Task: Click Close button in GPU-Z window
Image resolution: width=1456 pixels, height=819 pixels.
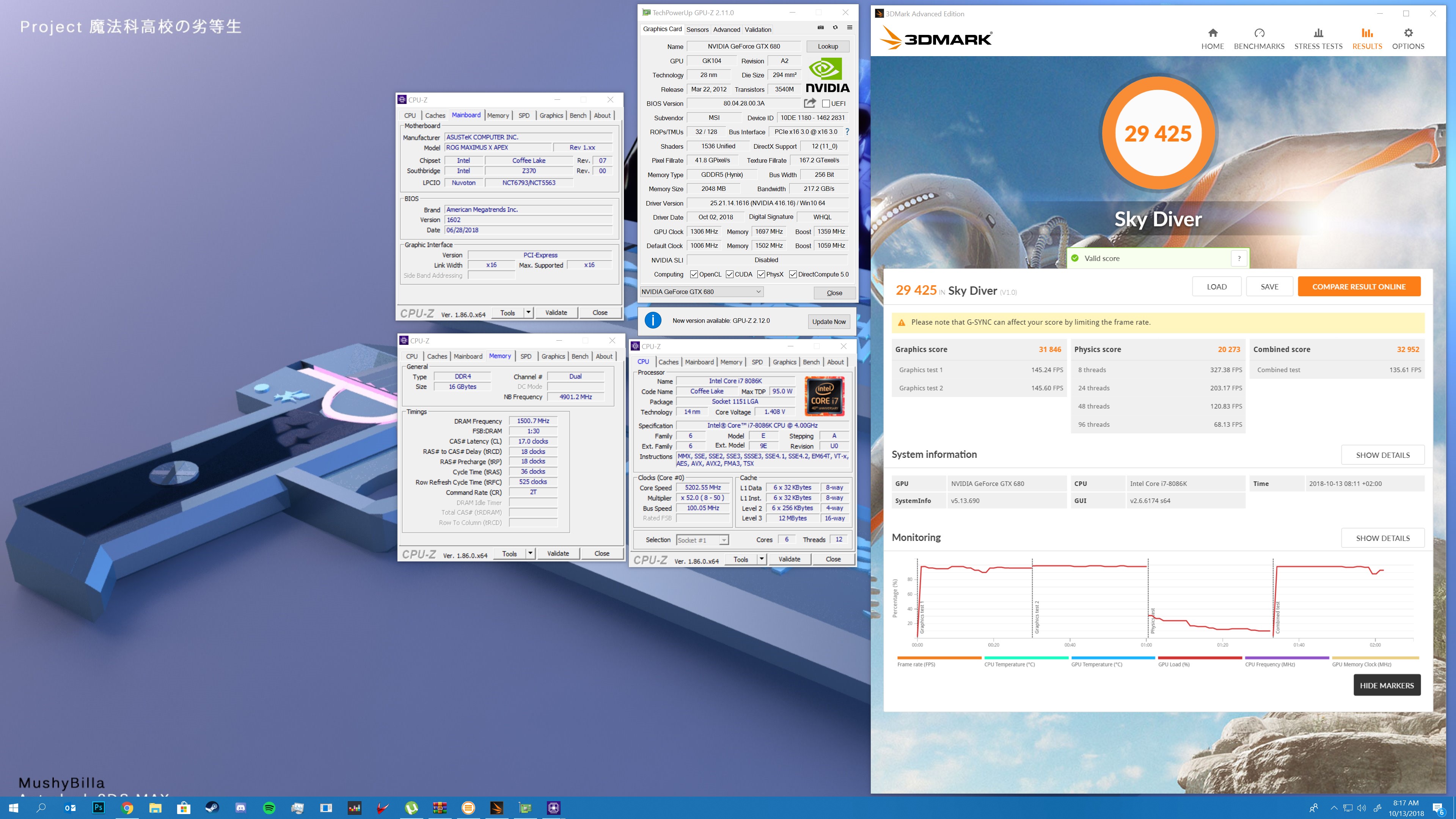Action: pyautogui.click(x=834, y=293)
